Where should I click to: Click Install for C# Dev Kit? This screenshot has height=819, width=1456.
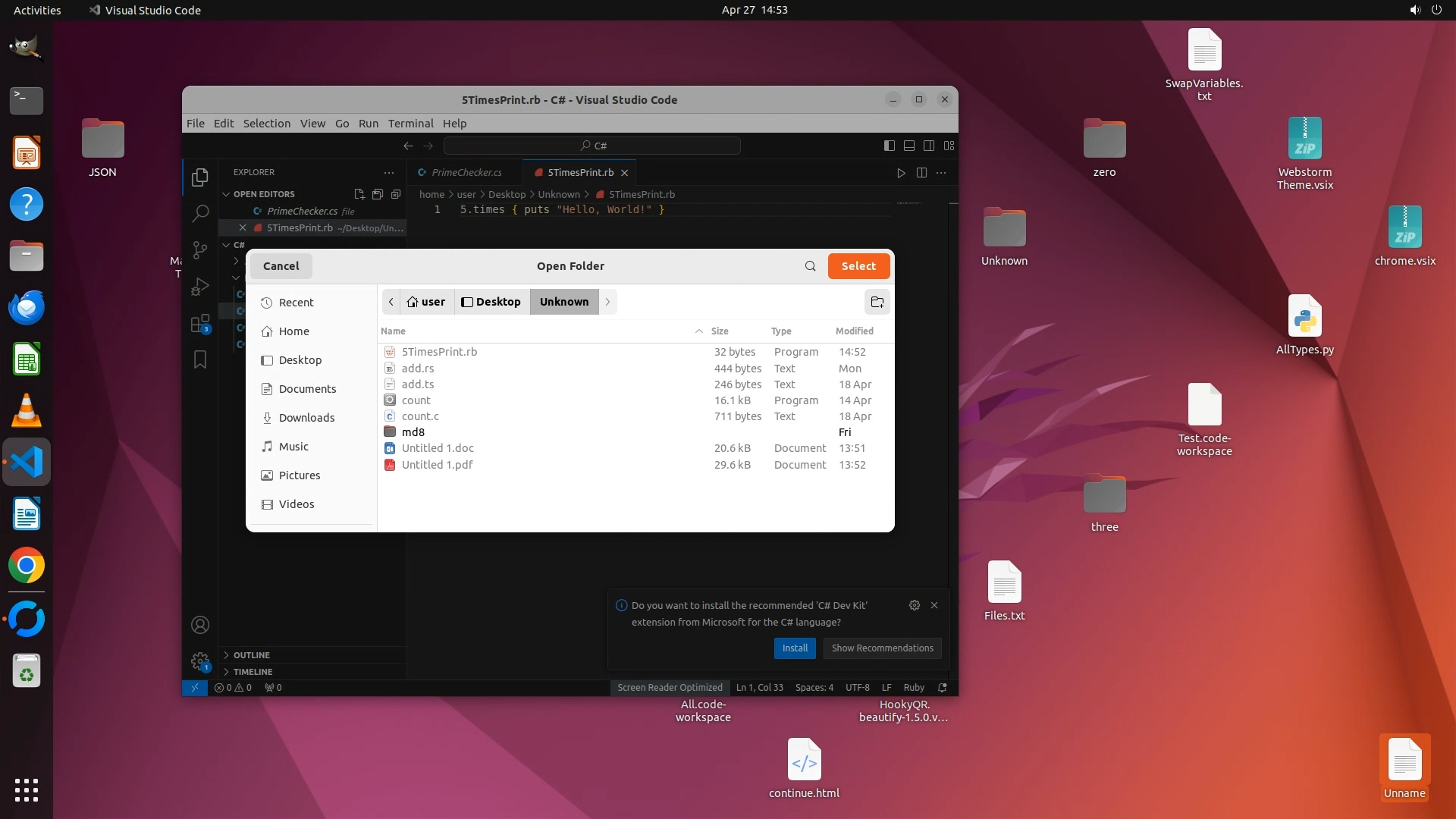795,648
